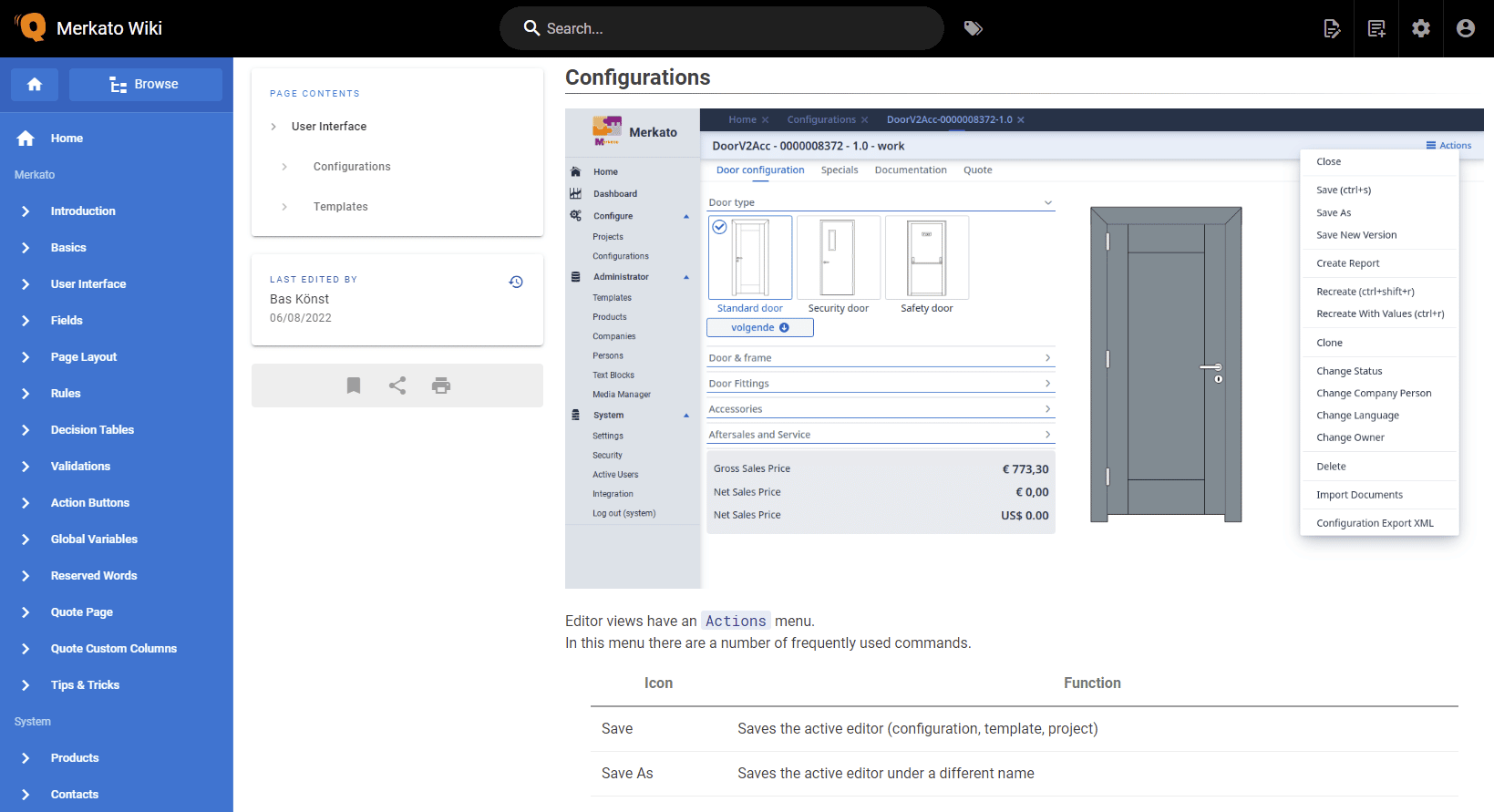This screenshot has width=1494, height=812.
Task: Click the Icon column header
Action: pos(658,684)
